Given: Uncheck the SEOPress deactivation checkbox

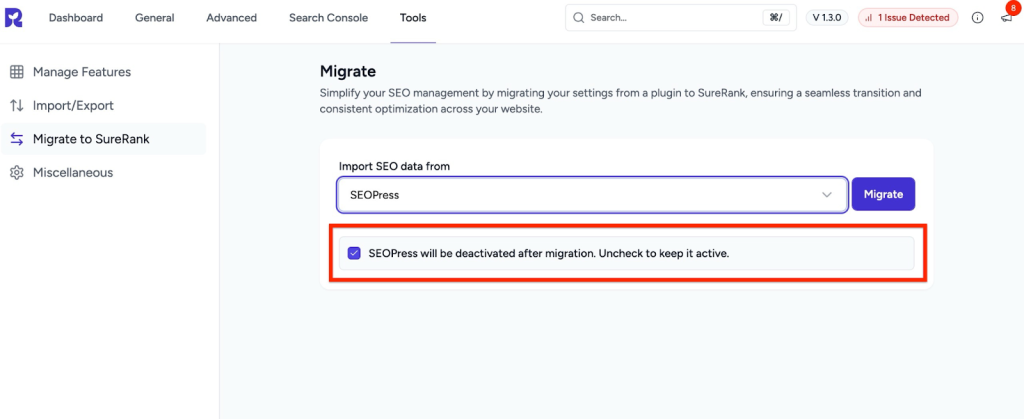Looking at the screenshot, I should [354, 253].
